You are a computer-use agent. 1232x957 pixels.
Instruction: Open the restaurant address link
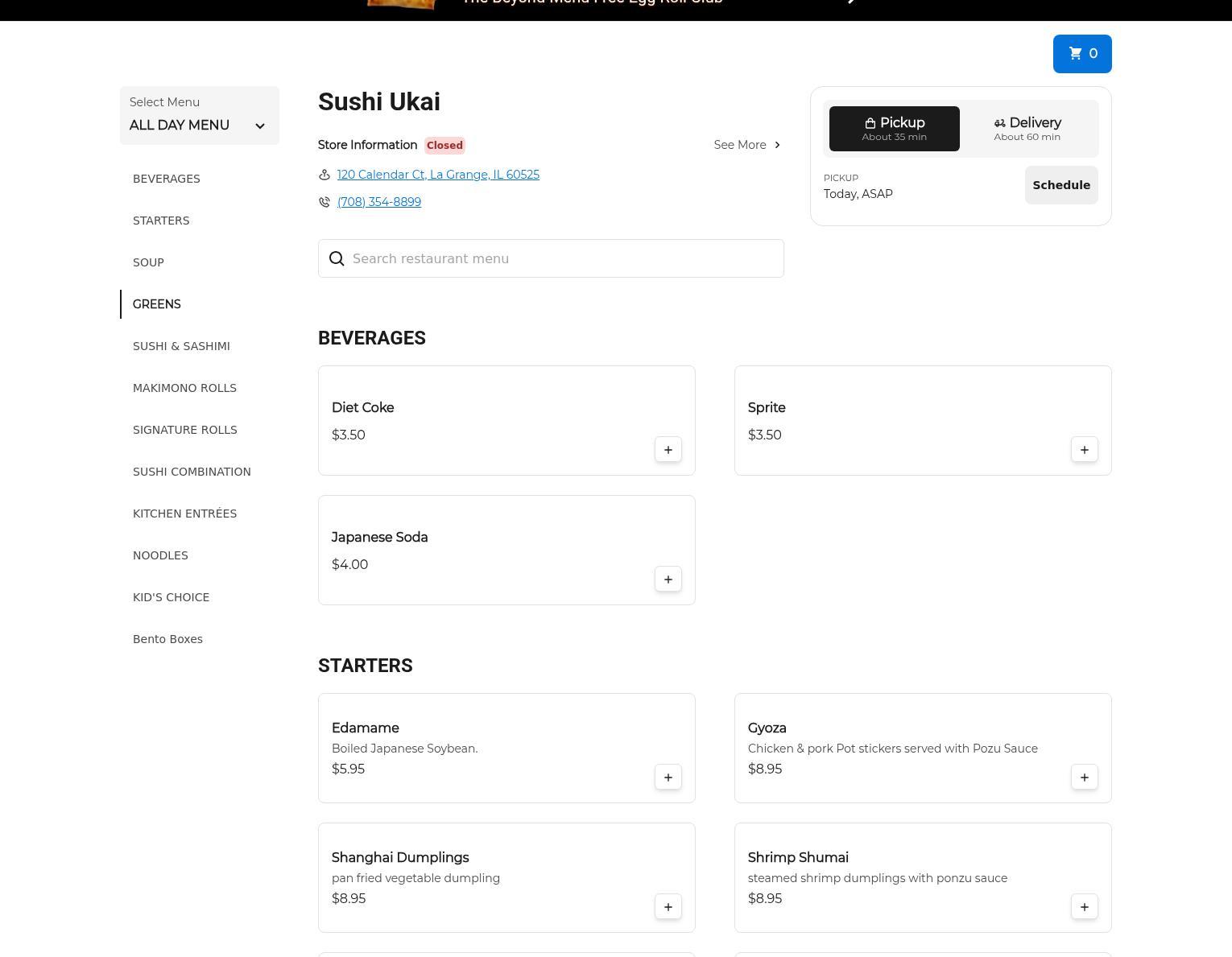coord(438,175)
